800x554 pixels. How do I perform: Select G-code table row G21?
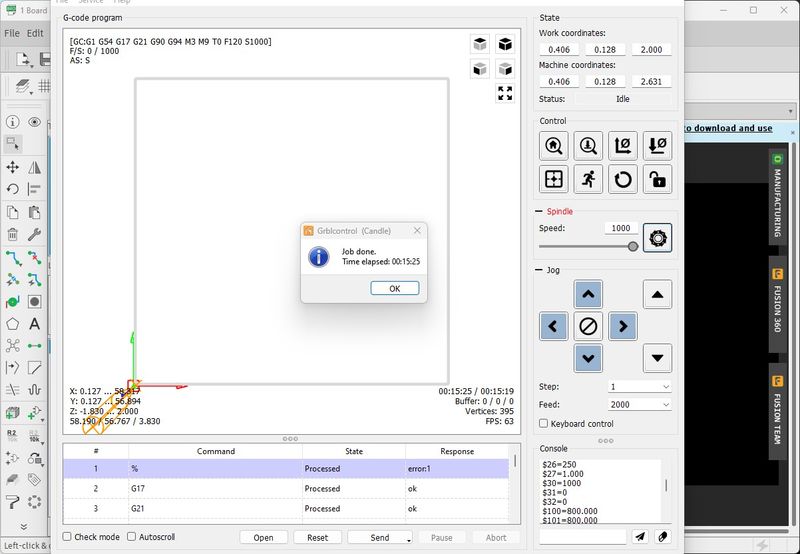[286, 508]
